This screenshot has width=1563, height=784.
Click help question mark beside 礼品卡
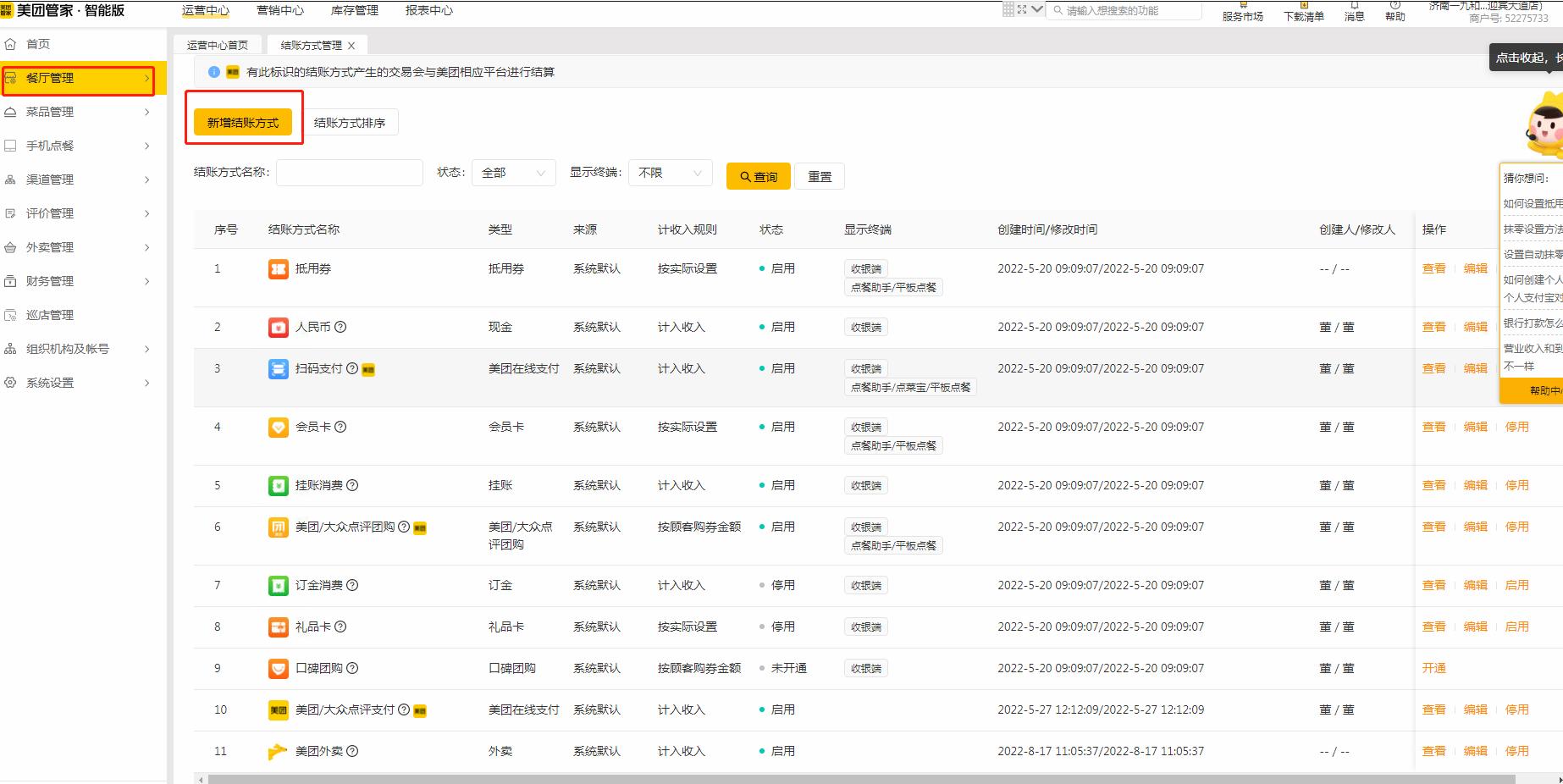(340, 627)
